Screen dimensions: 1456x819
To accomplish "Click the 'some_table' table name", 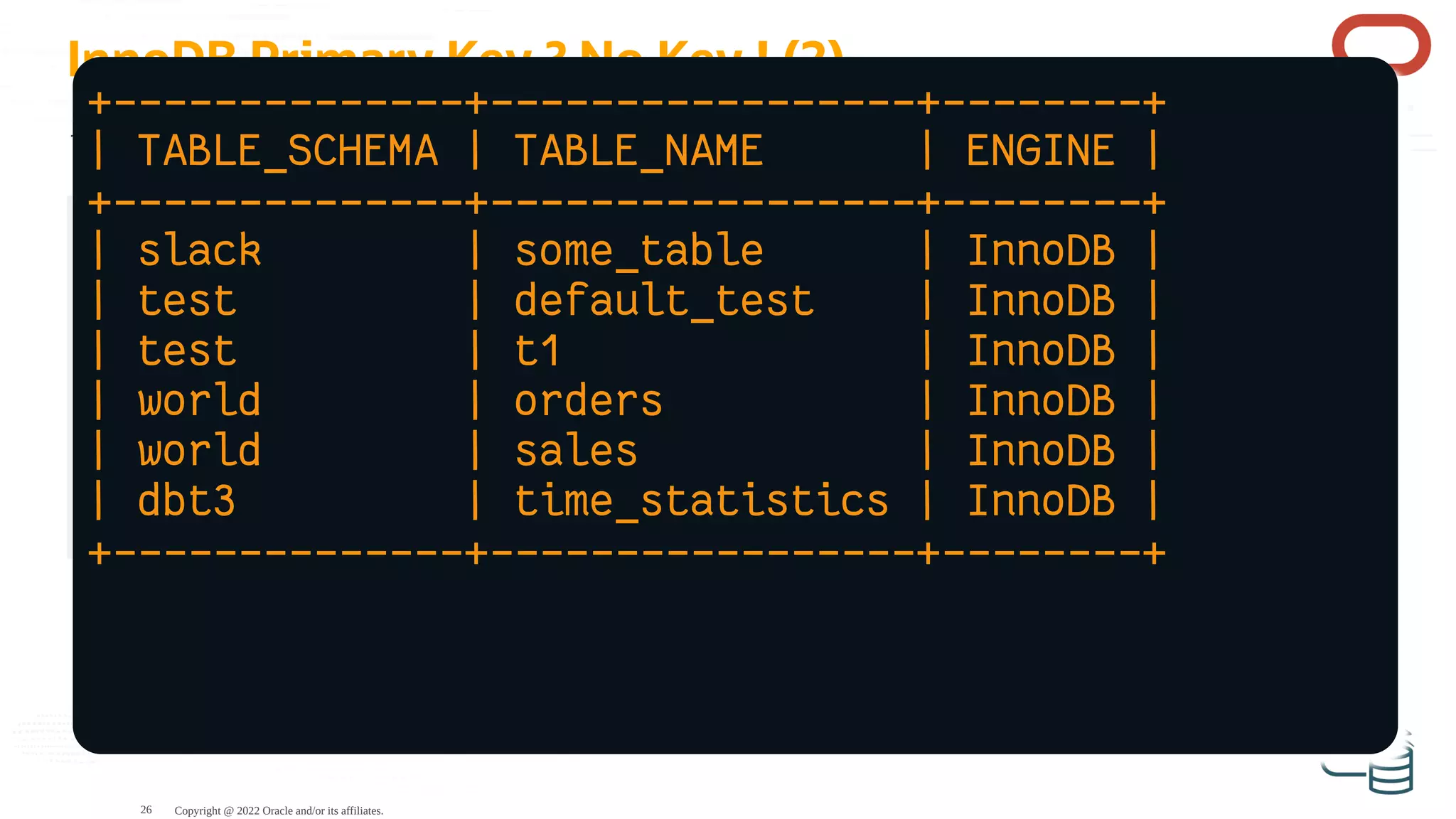I will tap(638, 252).
